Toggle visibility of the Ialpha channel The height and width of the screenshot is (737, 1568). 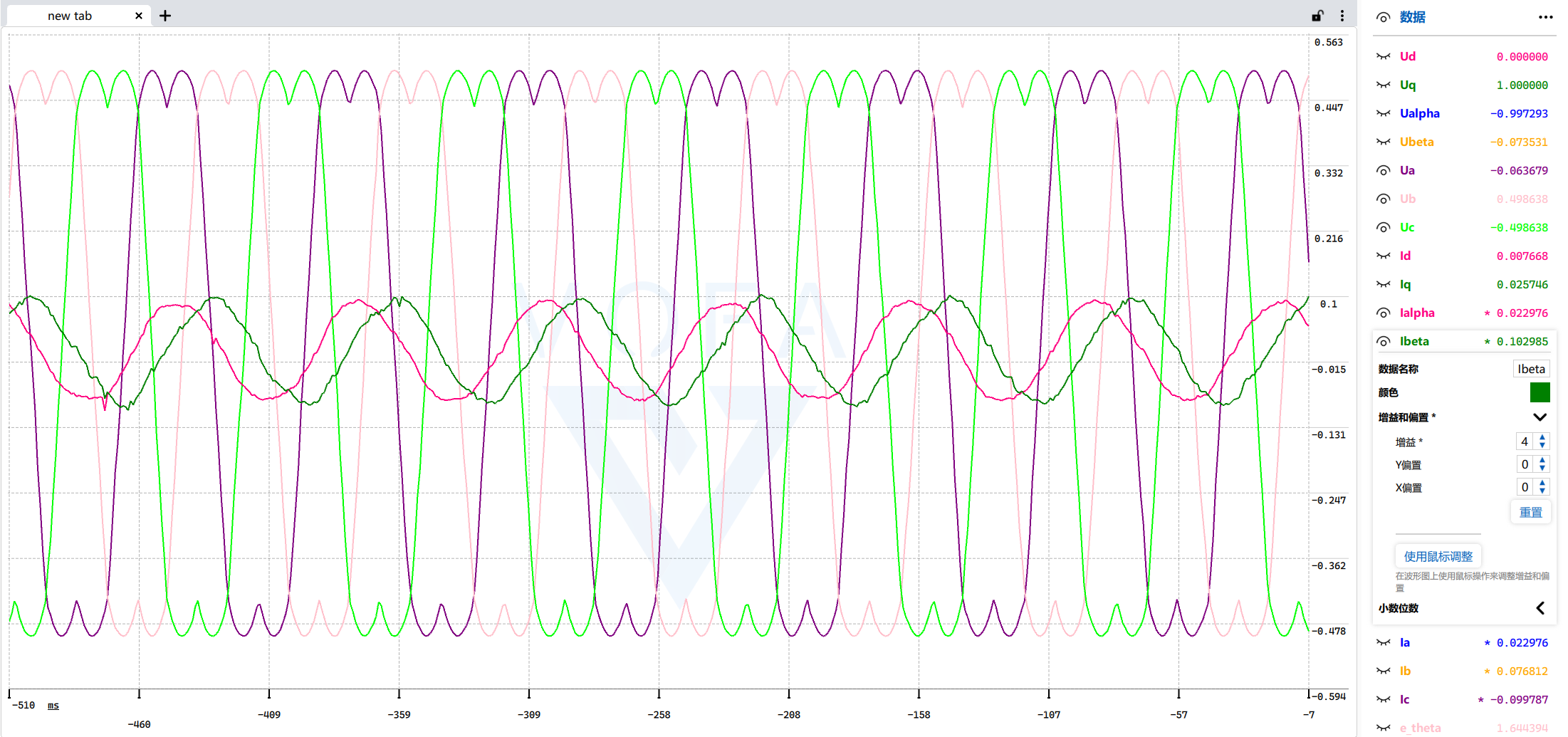pos(1383,313)
